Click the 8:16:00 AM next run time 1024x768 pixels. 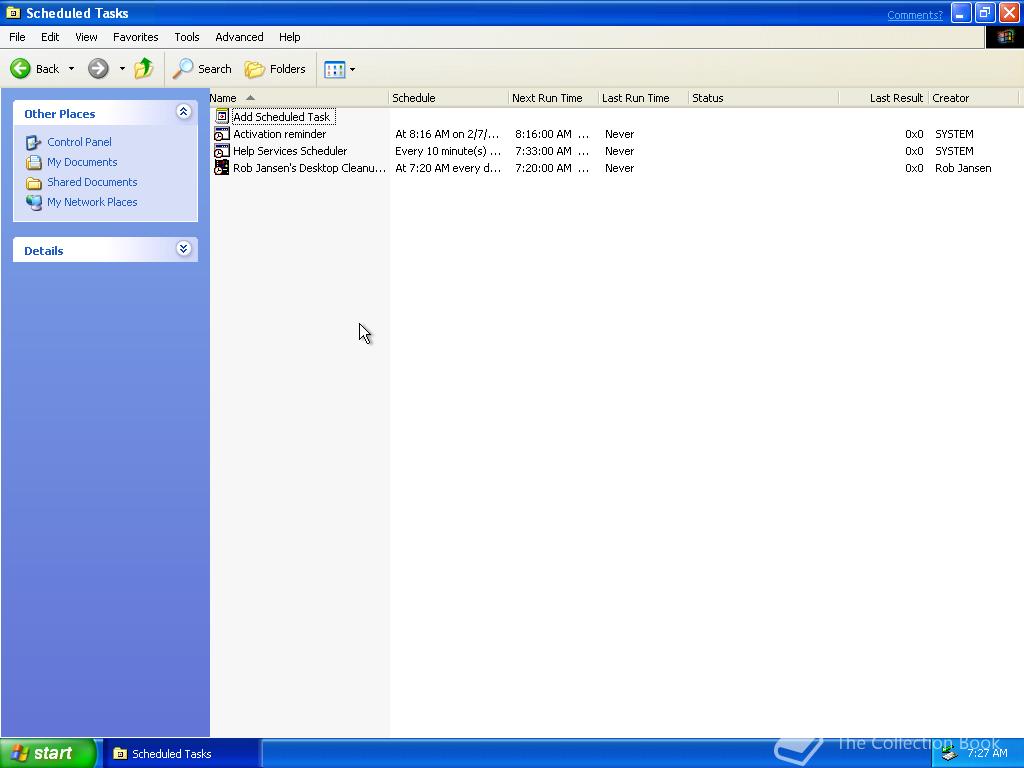pyautogui.click(x=552, y=134)
